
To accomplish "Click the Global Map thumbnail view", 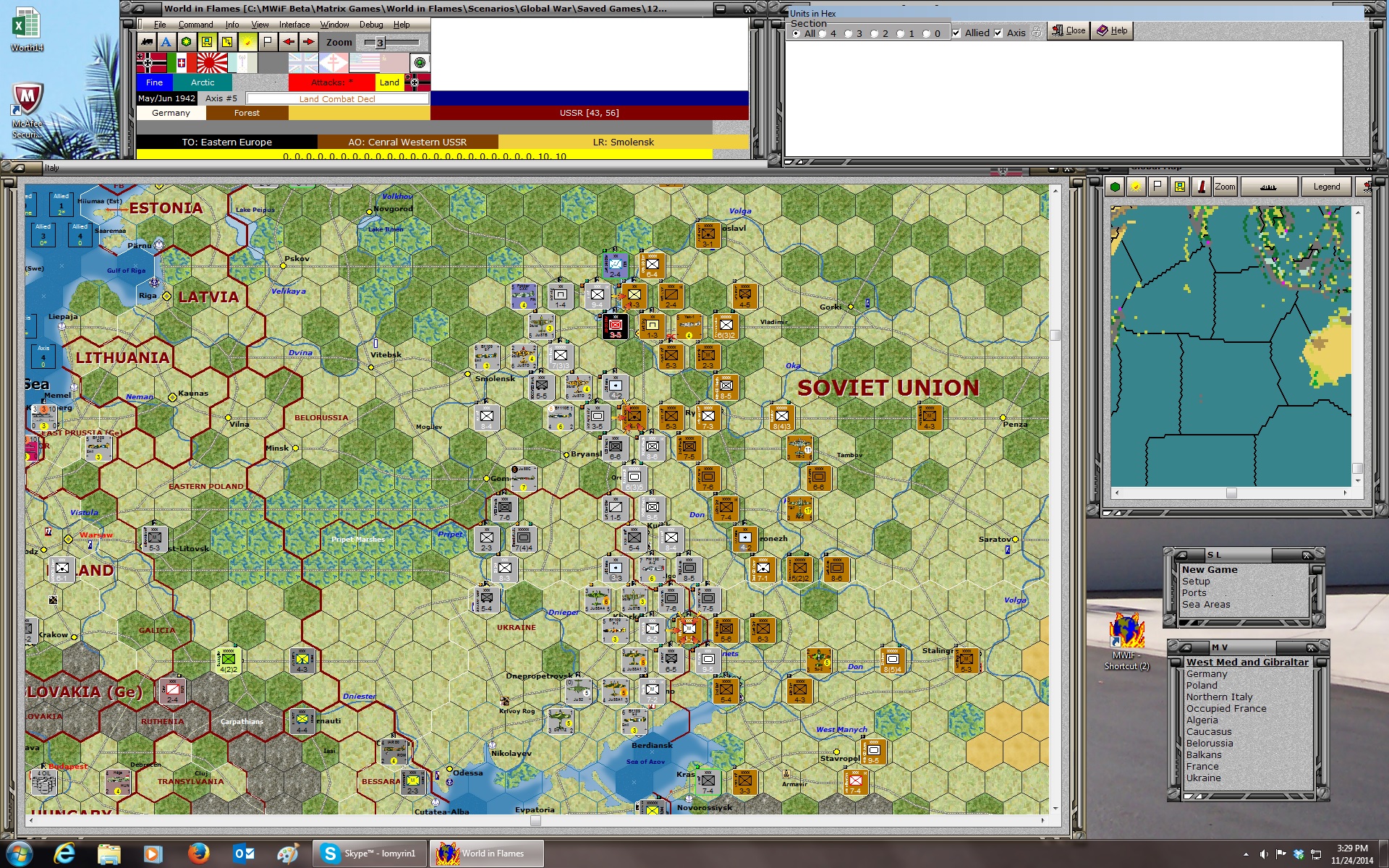I will click(1231, 346).
